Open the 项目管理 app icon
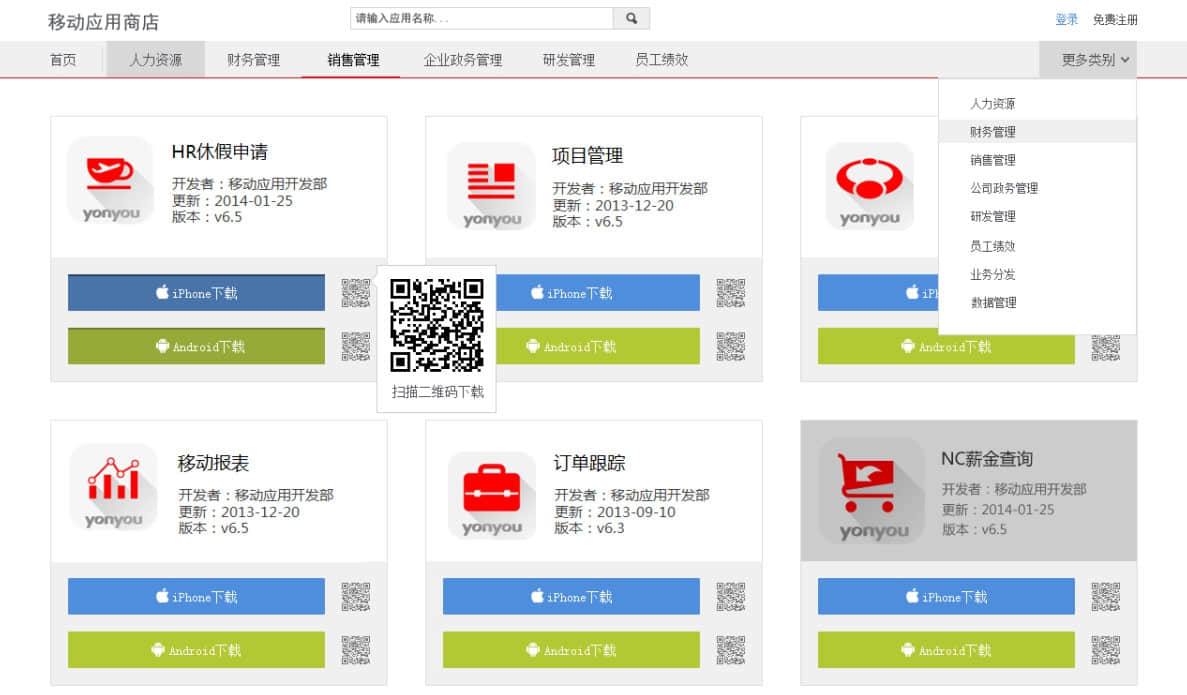Viewport: 1187px width, 695px height. tap(491, 186)
